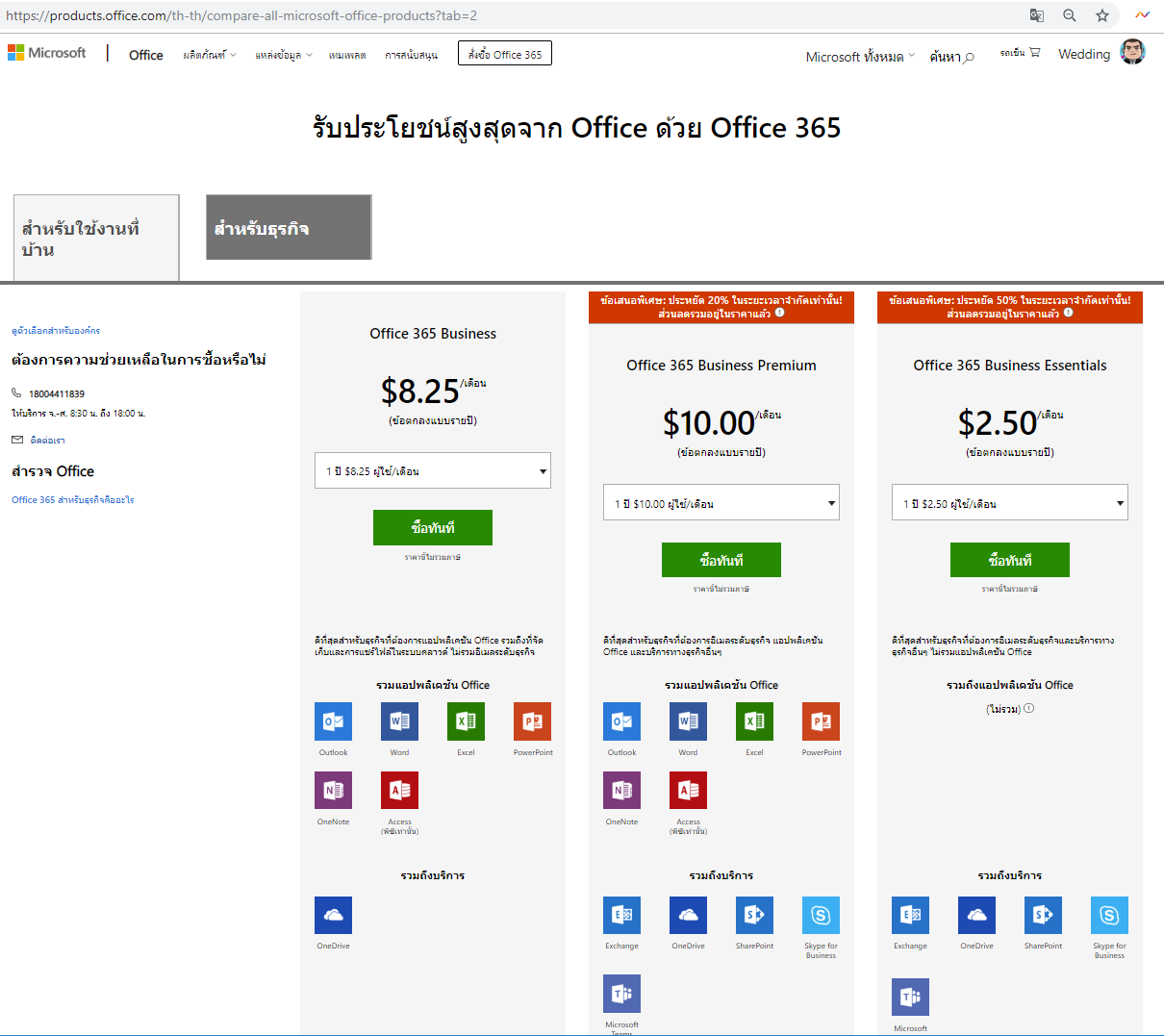Image resolution: width=1164 pixels, height=1036 pixels.
Task: Click the Office 365 Business Essentials heading
Action: (x=1010, y=366)
